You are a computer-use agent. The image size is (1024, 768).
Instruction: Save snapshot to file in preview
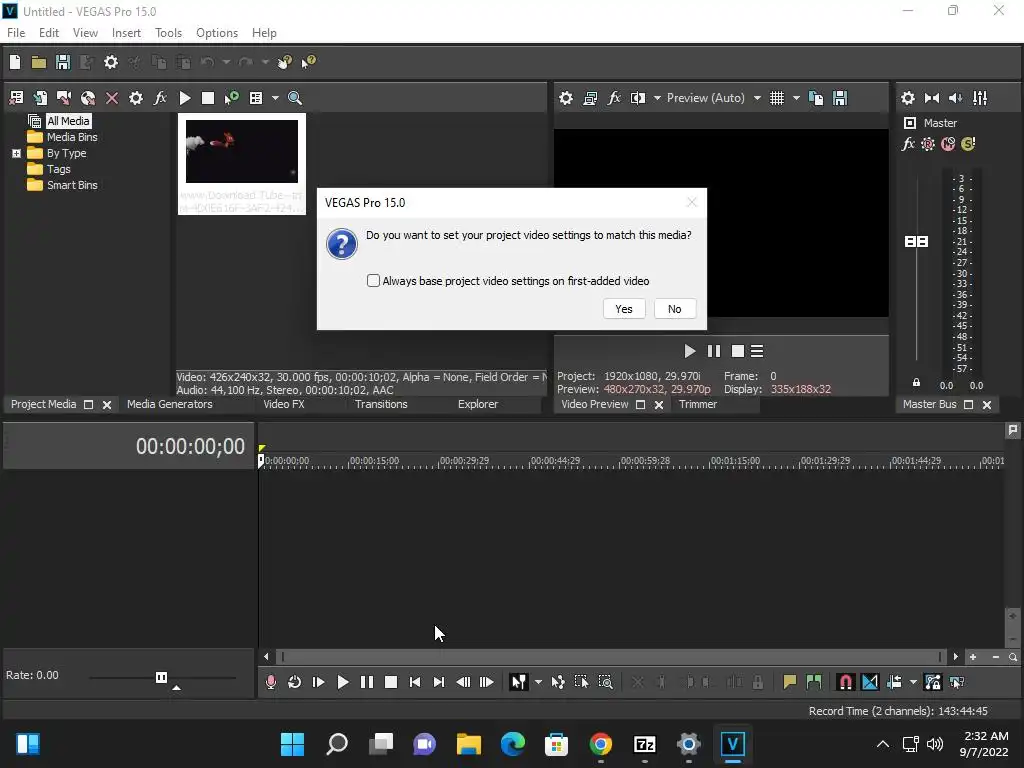[x=840, y=98]
